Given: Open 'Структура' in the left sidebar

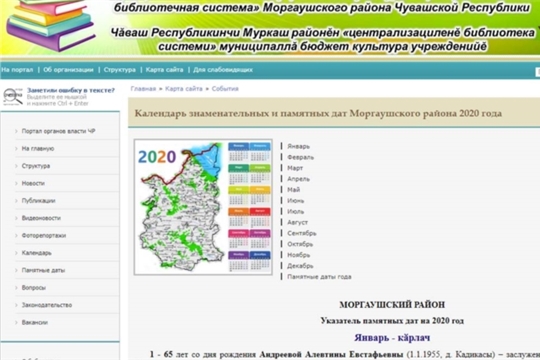Looking at the screenshot, I should point(36,166).
